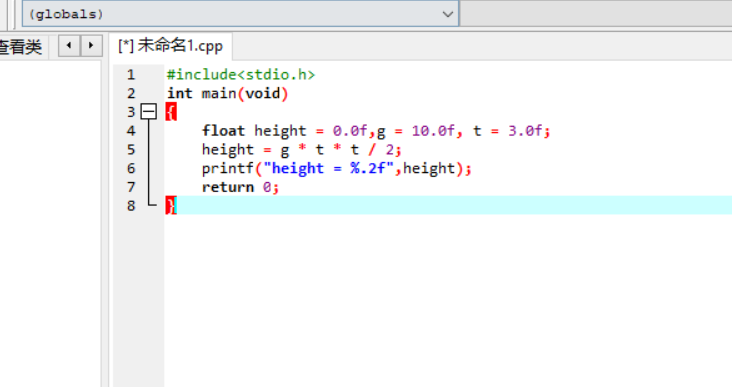Click the 10.0f value on line 4
Viewport: 732px width, 387px height.
point(433,131)
